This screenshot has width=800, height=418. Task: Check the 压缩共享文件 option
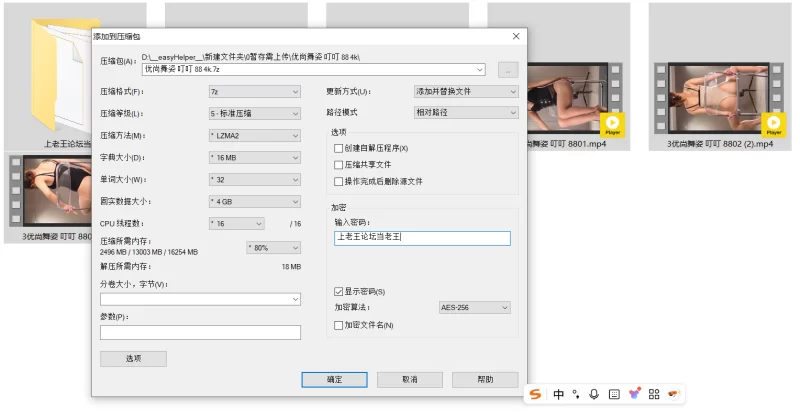click(339, 164)
